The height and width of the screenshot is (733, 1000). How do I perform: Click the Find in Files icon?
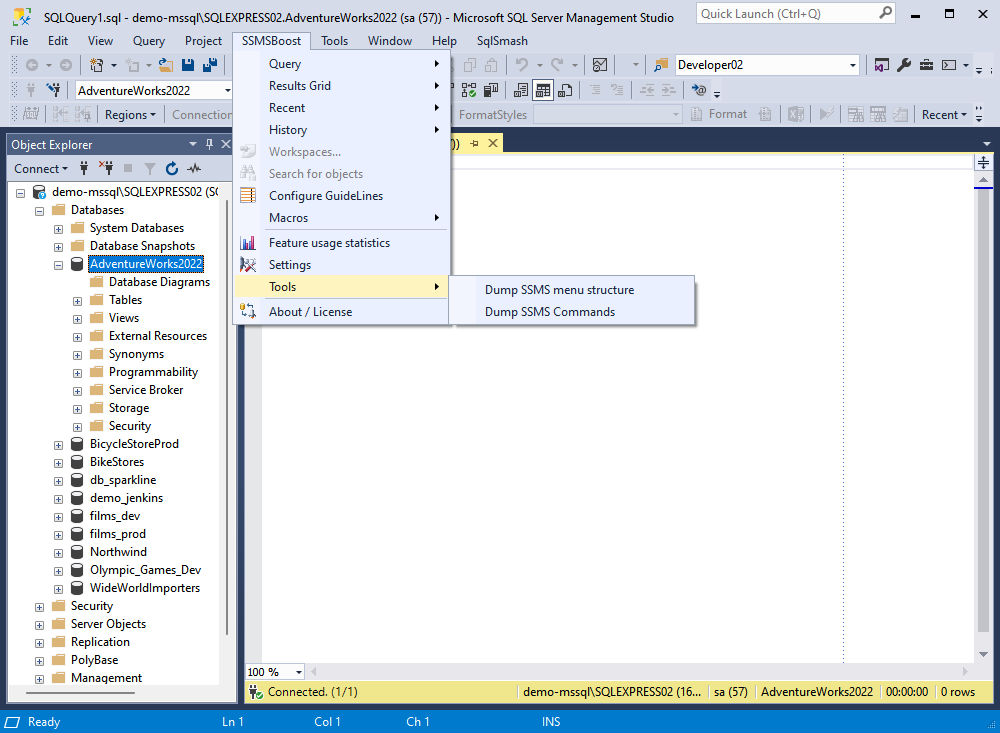click(661, 65)
